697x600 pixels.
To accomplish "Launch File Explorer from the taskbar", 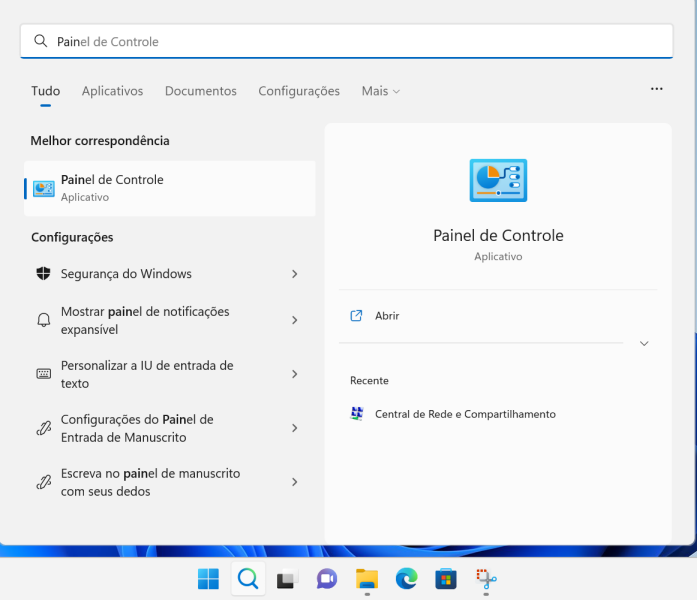I will coord(366,578).
